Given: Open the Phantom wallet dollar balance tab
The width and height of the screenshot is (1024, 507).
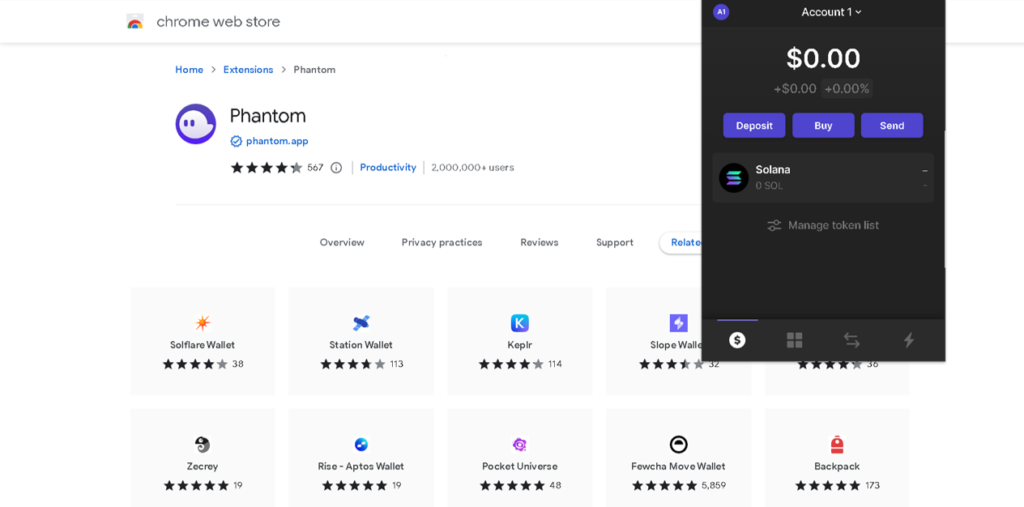Looking at the screenshot, I should click(x=737, y=340).
